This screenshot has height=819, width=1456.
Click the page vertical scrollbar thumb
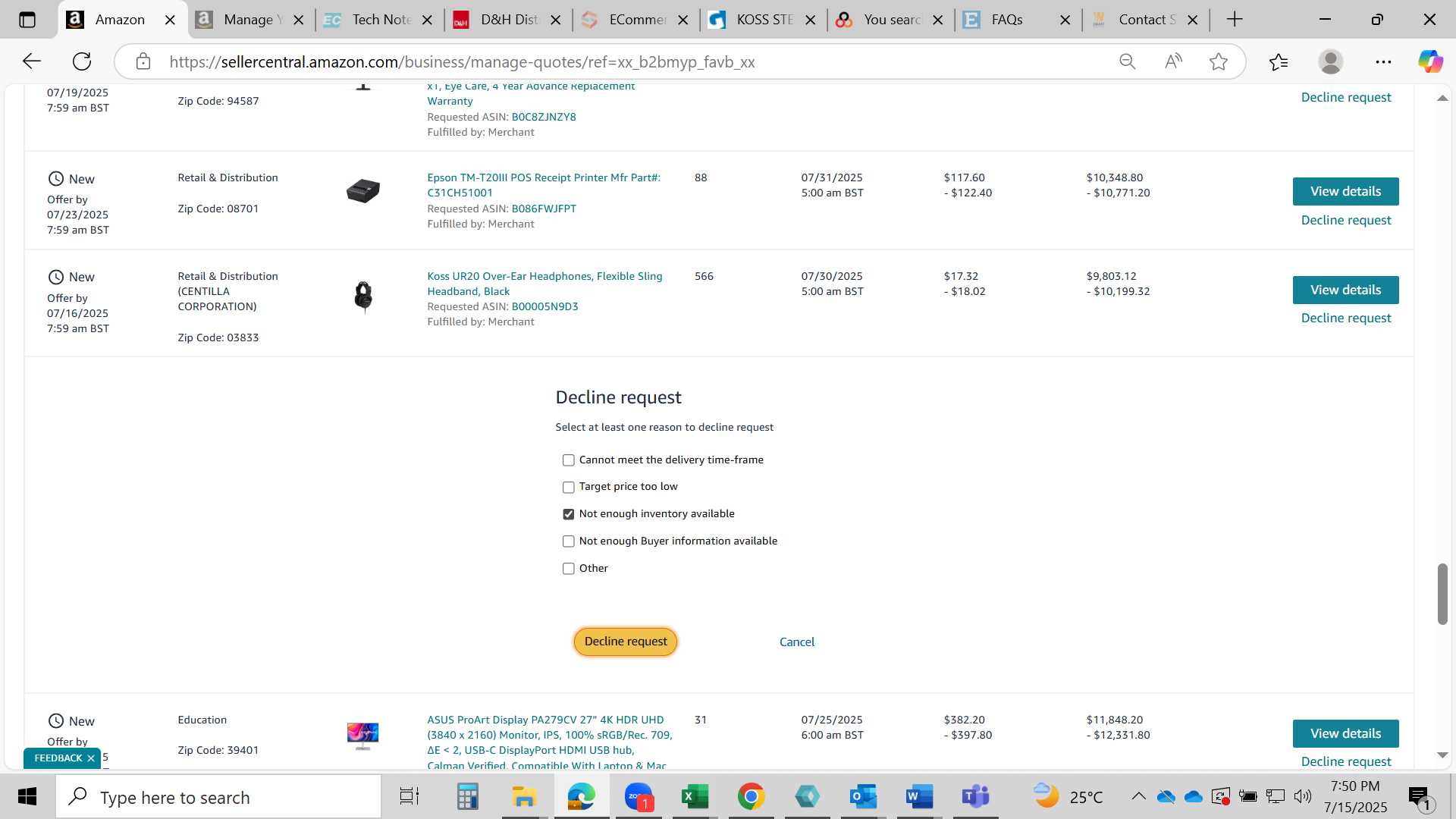click(1442, 594)
